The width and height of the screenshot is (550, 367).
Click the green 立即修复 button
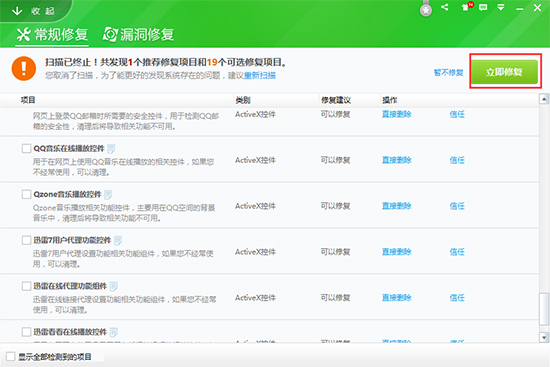point(504,72)
